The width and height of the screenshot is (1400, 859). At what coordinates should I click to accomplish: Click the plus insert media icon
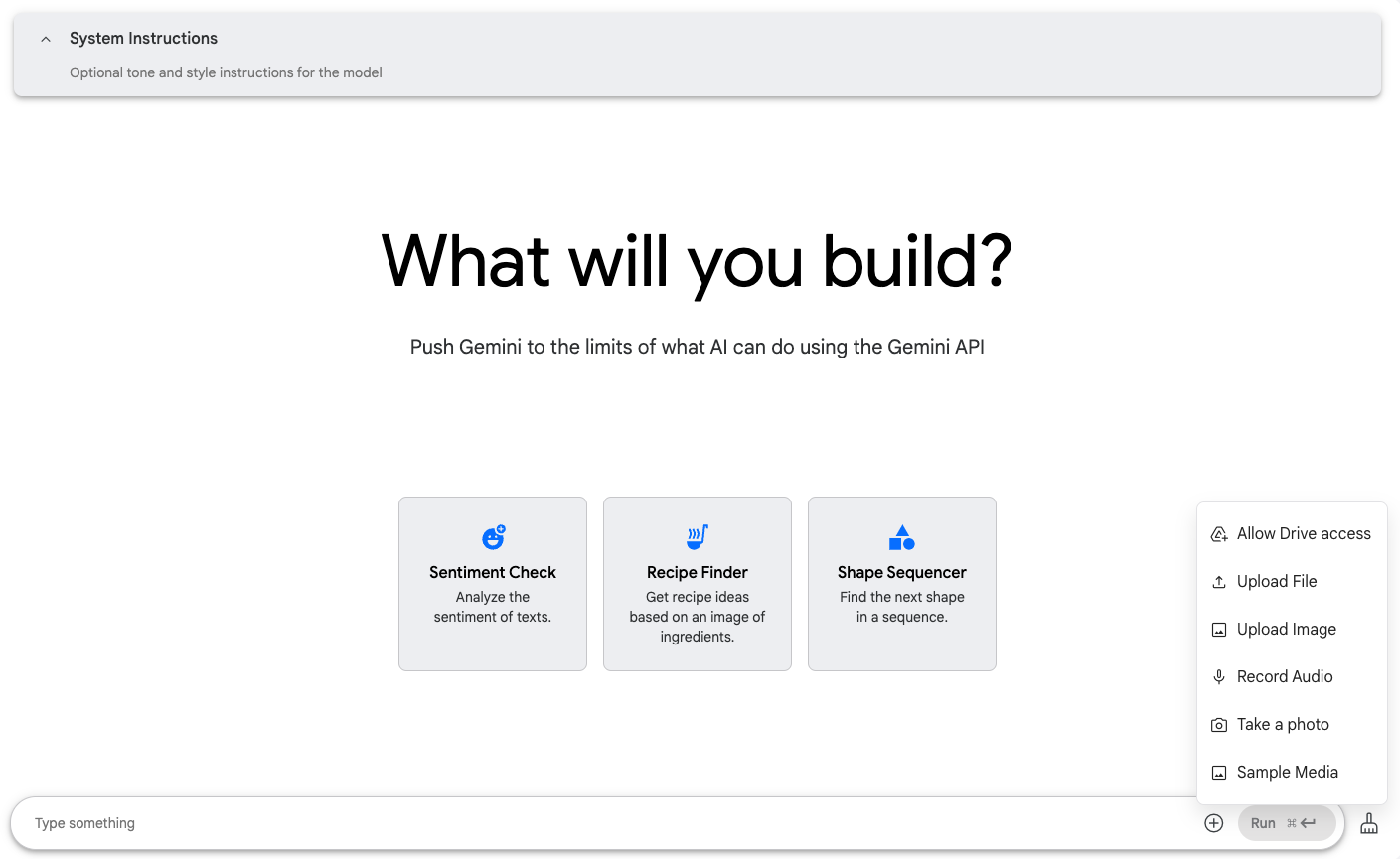pos(1213,823)
